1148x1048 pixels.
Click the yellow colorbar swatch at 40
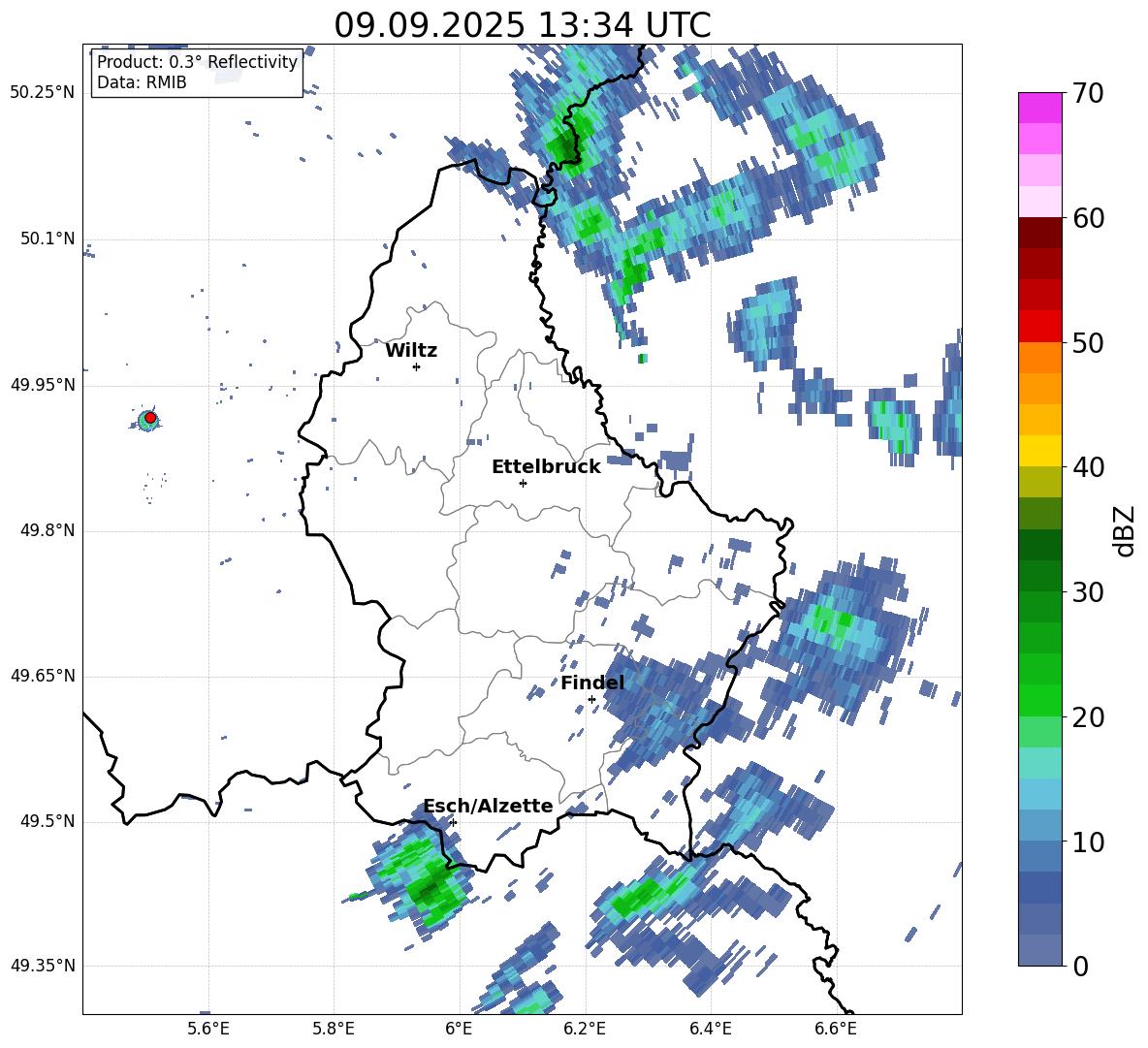pyautogui.click(x=1039, y=451)
